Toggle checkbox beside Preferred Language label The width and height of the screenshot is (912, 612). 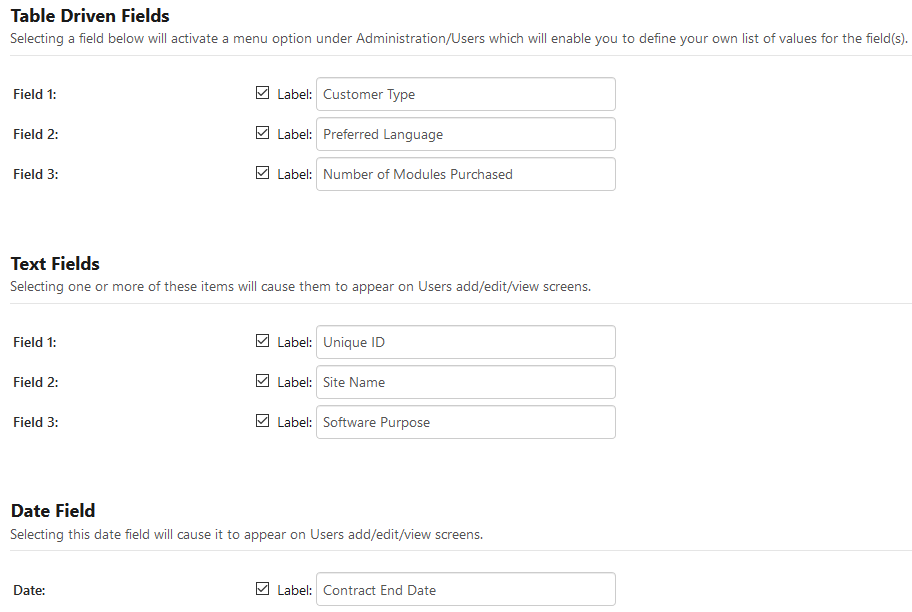click(x=263, y=133)
